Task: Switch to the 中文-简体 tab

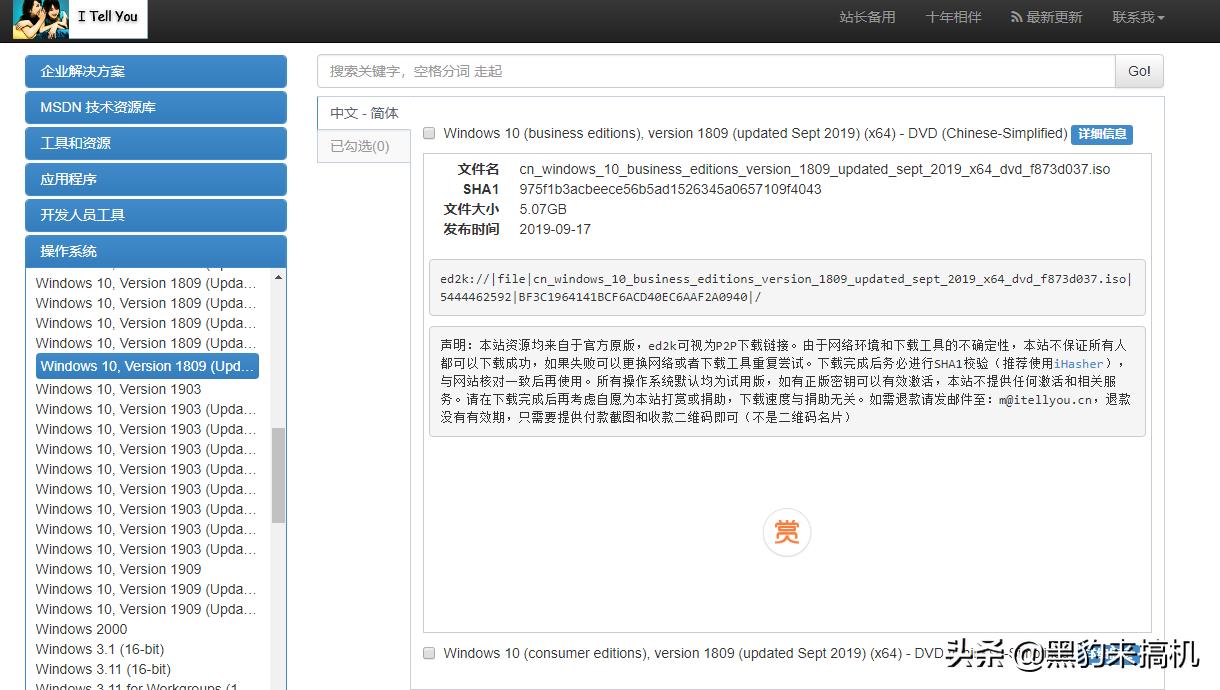Action: point(362,113)
